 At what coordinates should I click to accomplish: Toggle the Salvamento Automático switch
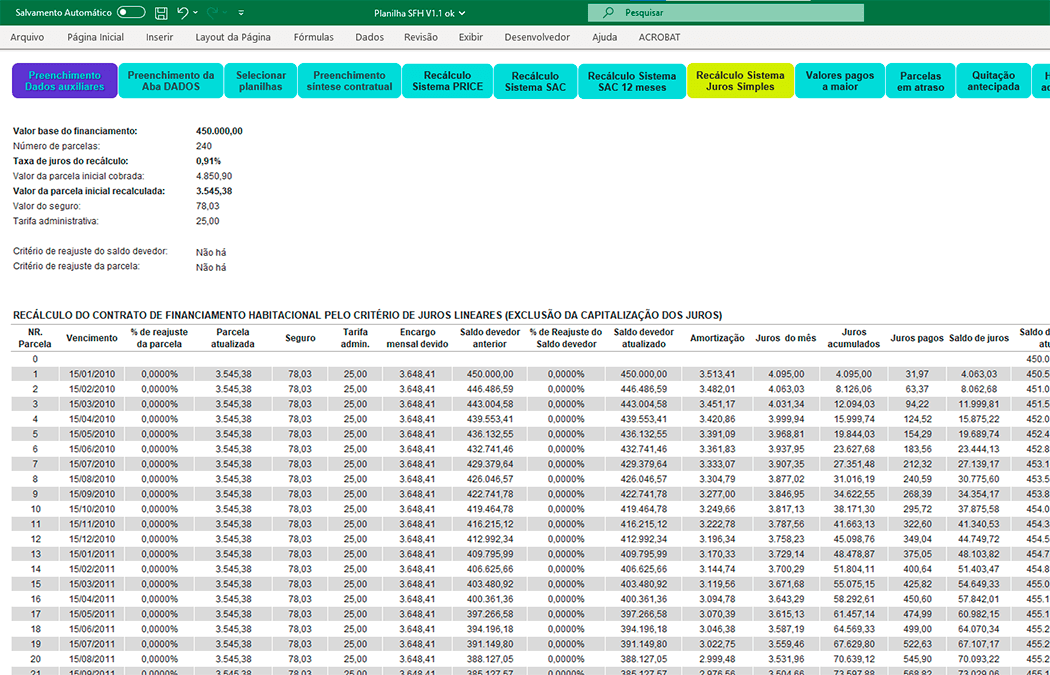click(x=131, y=12)
